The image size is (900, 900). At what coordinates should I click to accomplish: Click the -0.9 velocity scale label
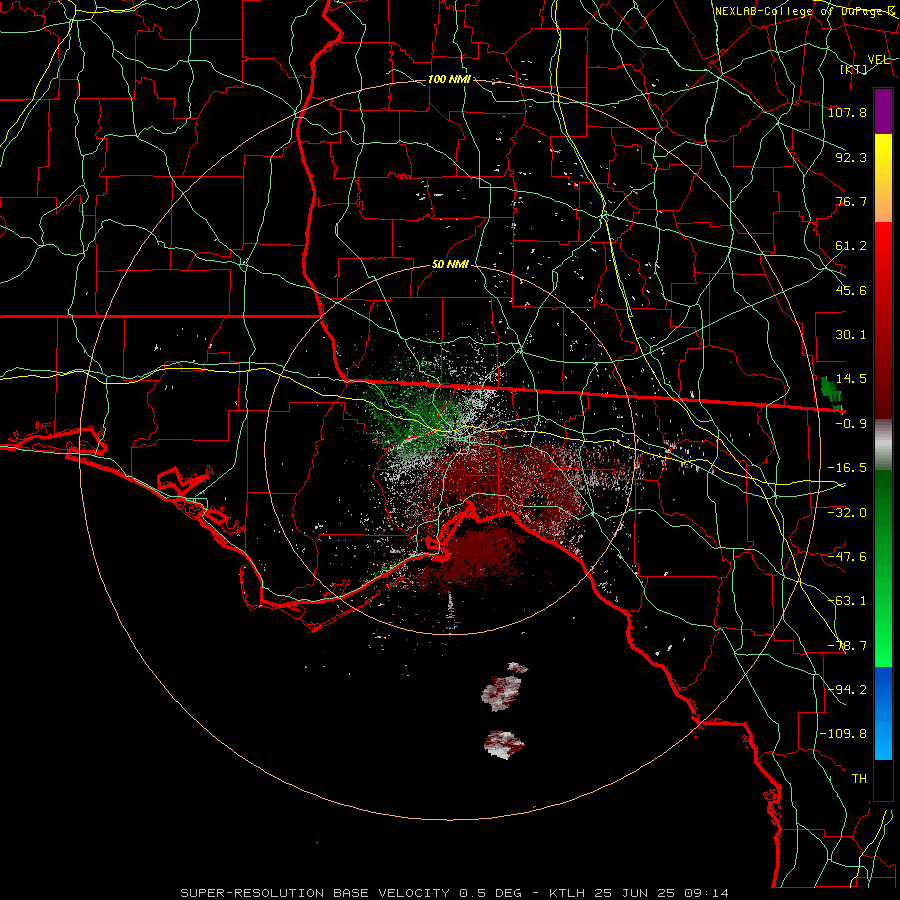point(851,424)
